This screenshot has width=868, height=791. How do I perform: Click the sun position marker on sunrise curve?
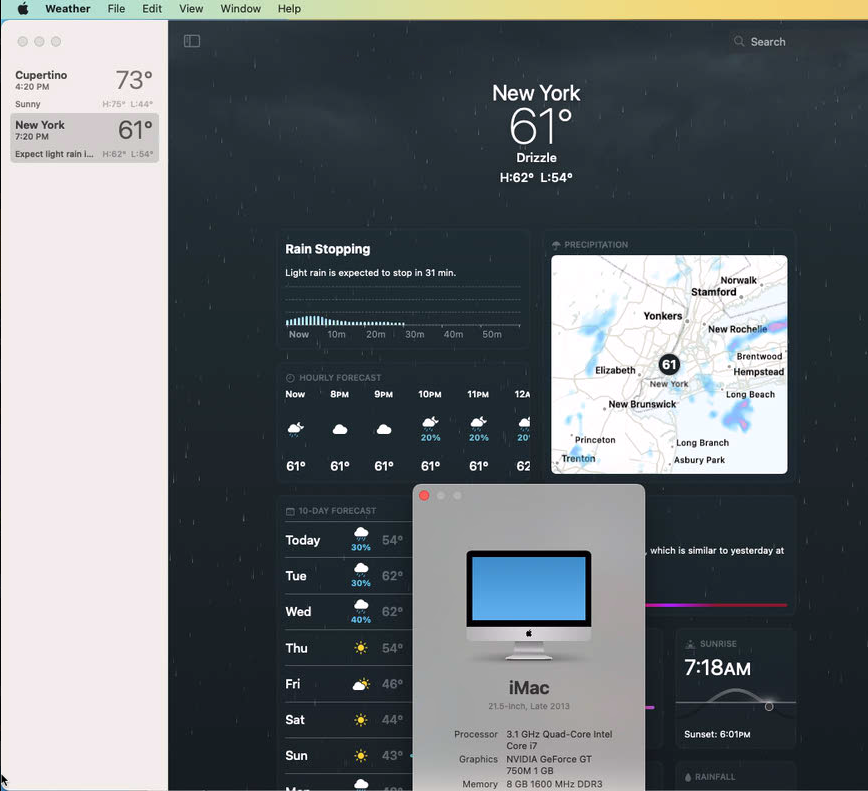pos(769,706)
